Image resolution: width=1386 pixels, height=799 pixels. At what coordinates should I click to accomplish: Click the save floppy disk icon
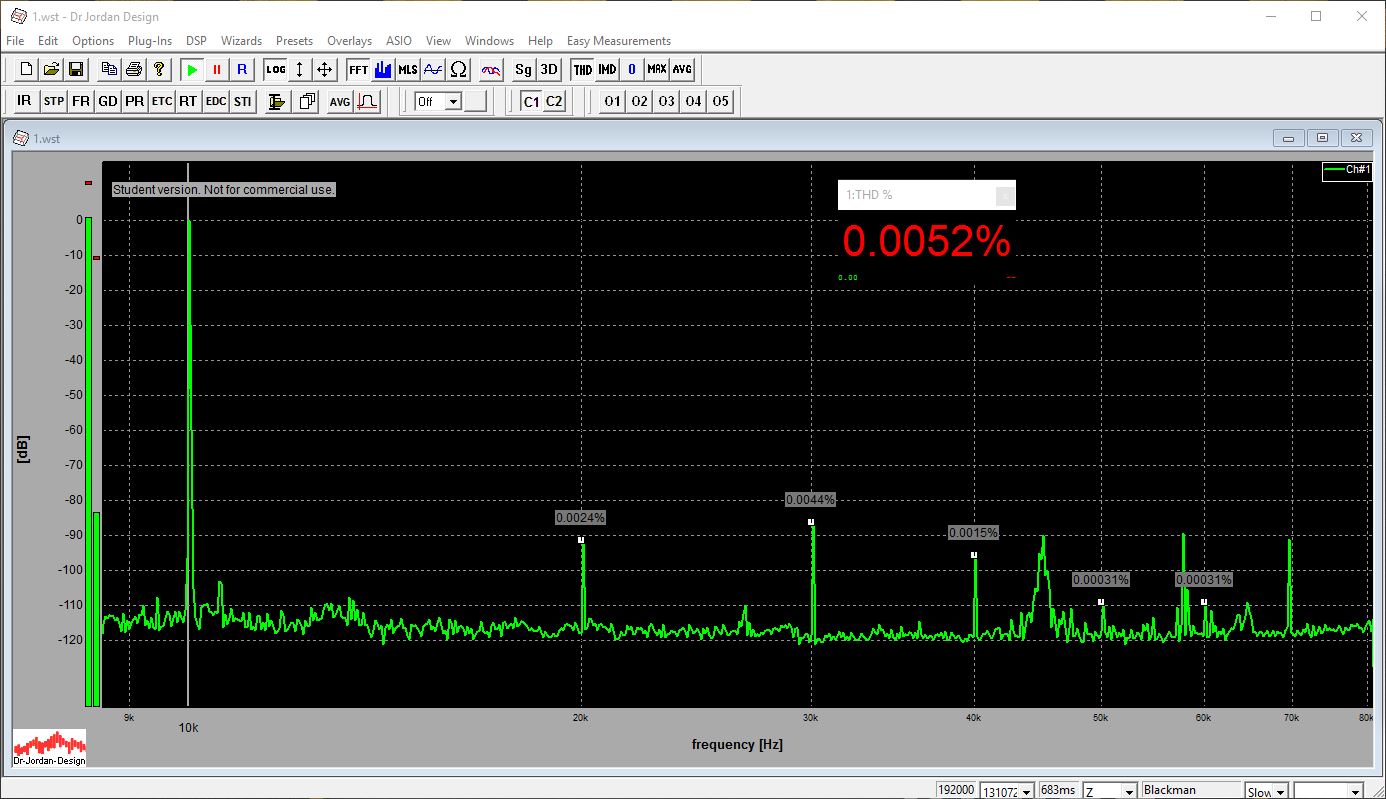click(76, 70)
